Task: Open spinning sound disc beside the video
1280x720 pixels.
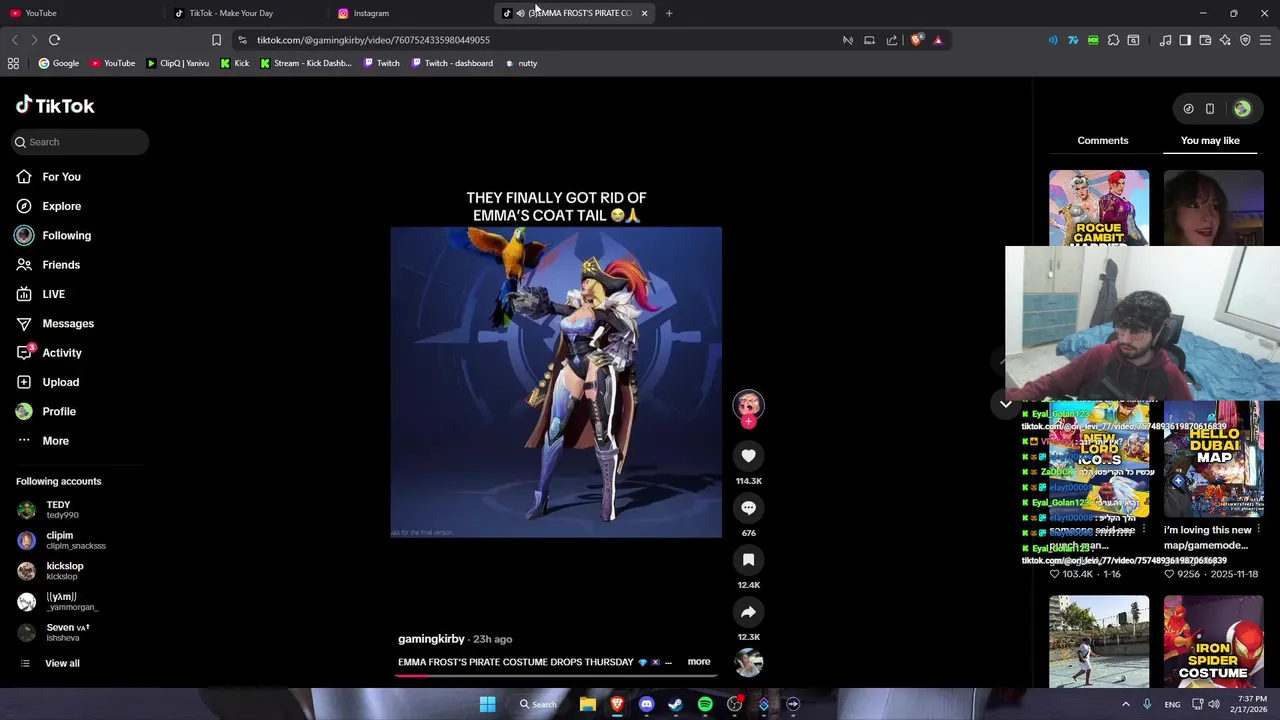Action: (x=748, y=662)
